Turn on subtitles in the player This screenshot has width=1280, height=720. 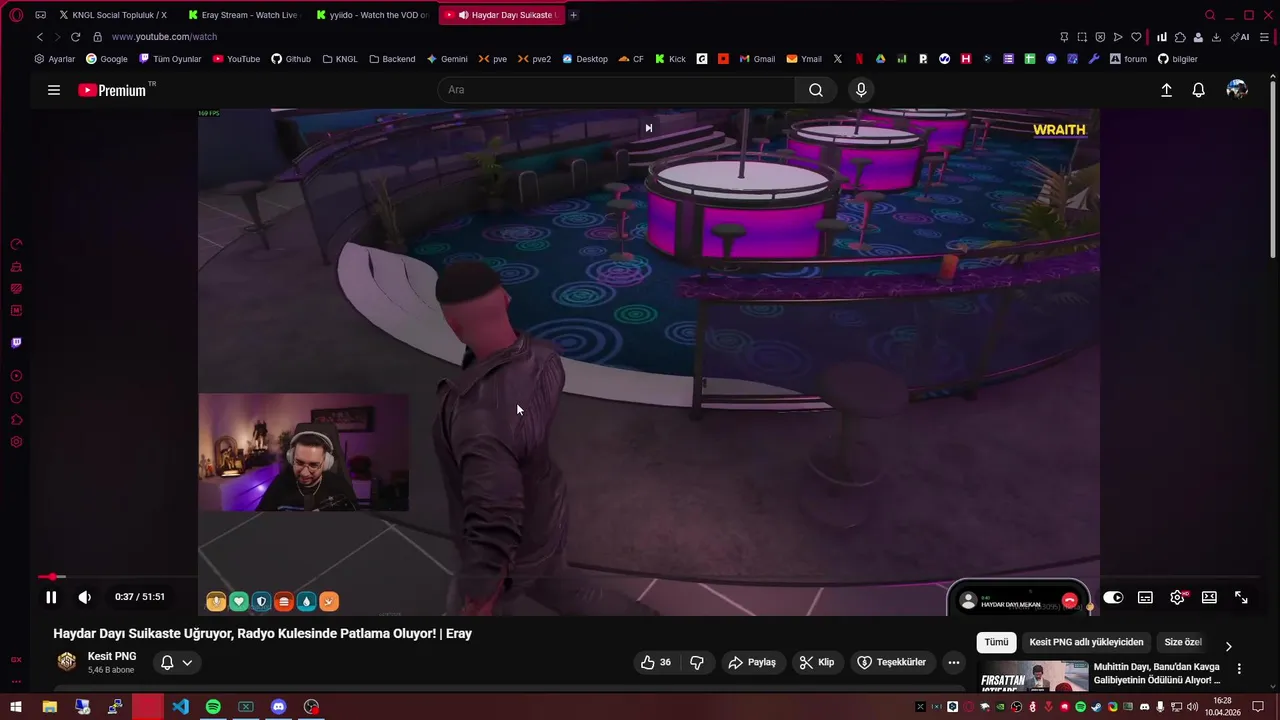(x=1145, y=597)
